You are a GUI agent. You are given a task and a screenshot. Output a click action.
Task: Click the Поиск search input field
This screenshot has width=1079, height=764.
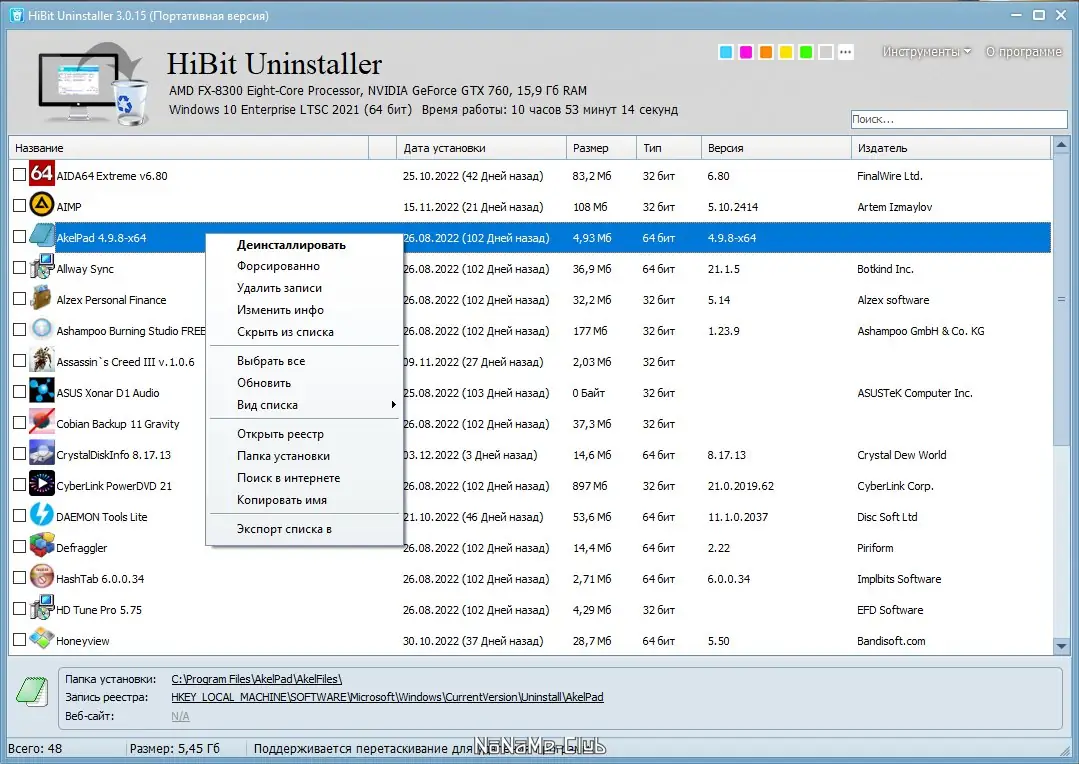point(959,119)
